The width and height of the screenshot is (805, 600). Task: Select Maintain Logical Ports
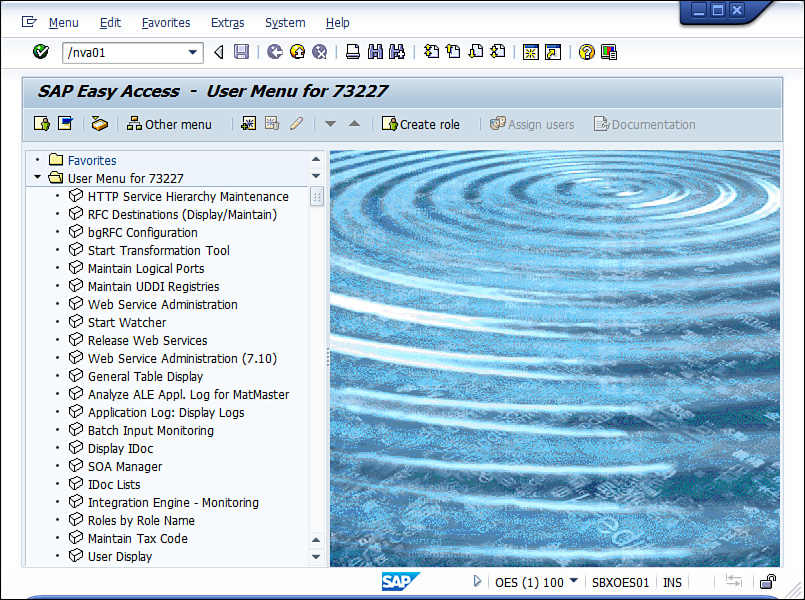click(146, 268)
